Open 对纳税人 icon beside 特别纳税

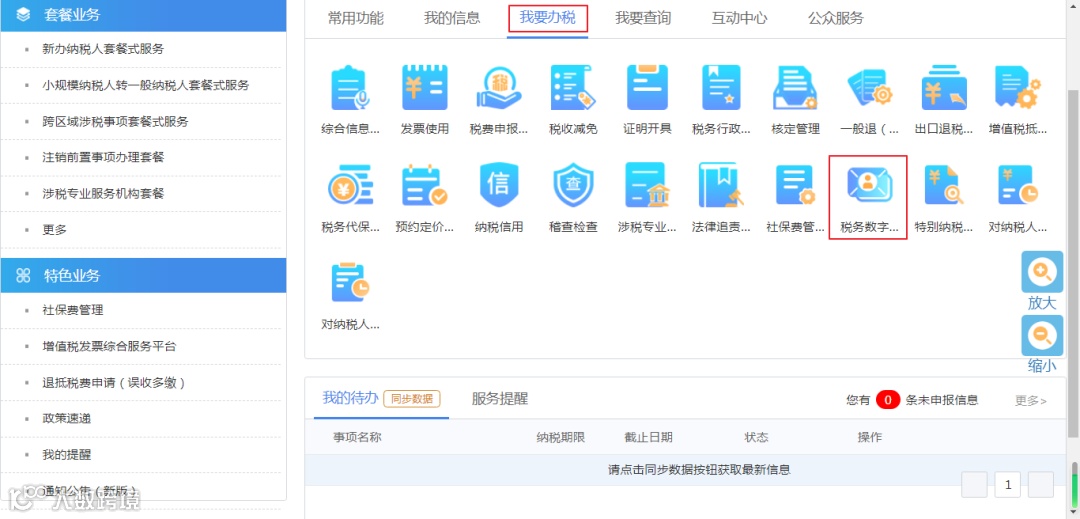1017,186
